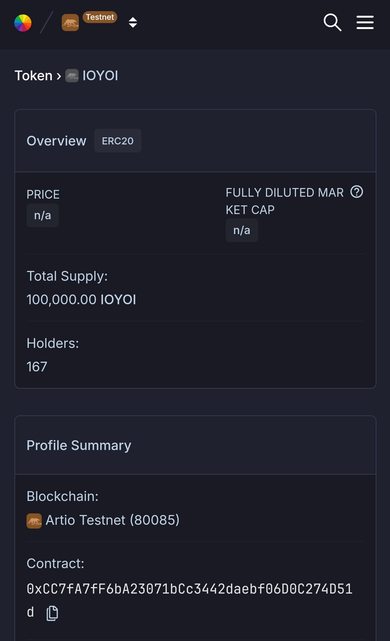Viewport: 390px width, 641px height.
Task: Click the IOYOI breadcrumb label
Action: [x=100, y=76]
